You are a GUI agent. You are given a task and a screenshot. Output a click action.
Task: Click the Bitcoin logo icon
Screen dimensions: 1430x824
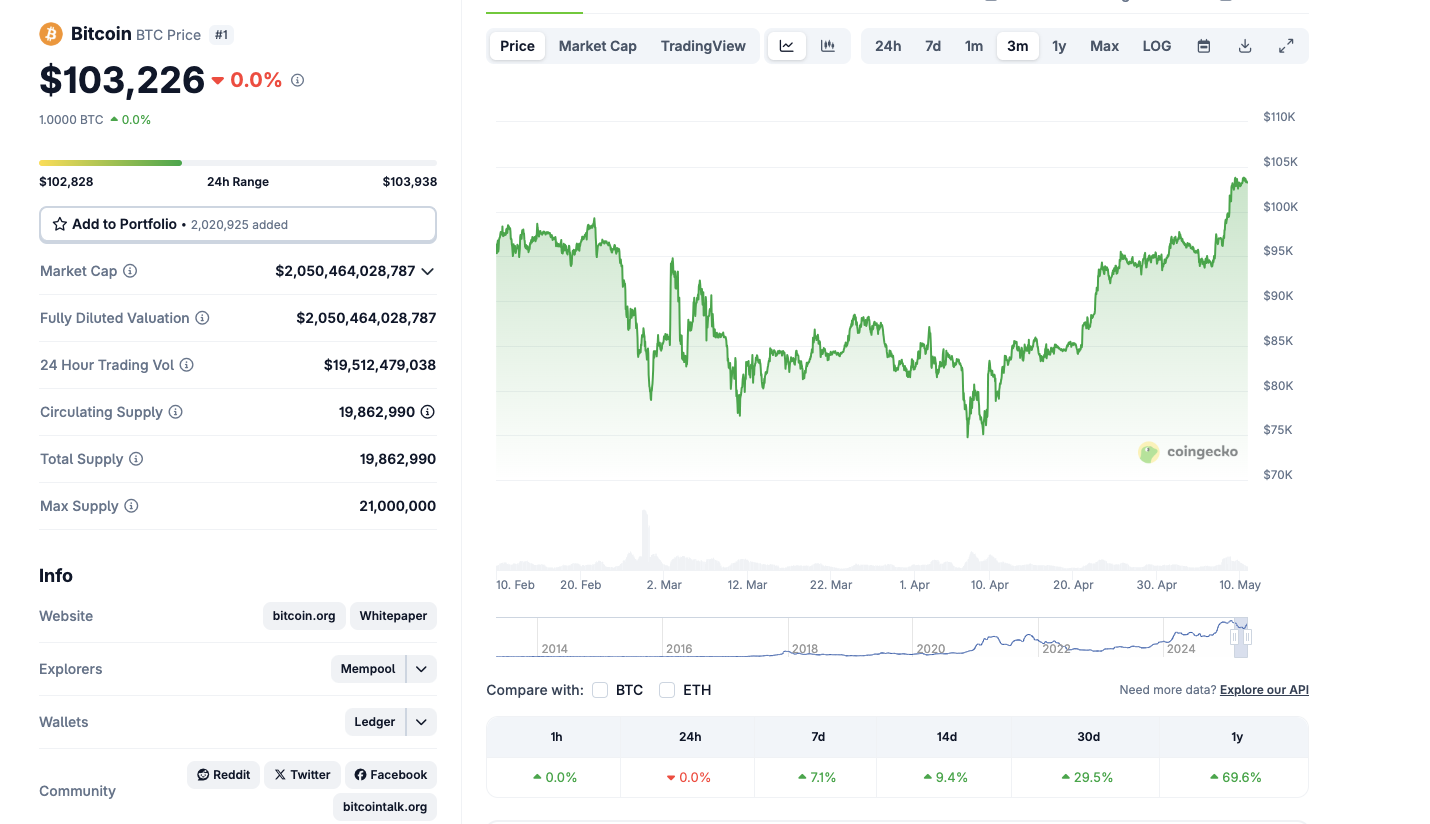tap(50, 34)
